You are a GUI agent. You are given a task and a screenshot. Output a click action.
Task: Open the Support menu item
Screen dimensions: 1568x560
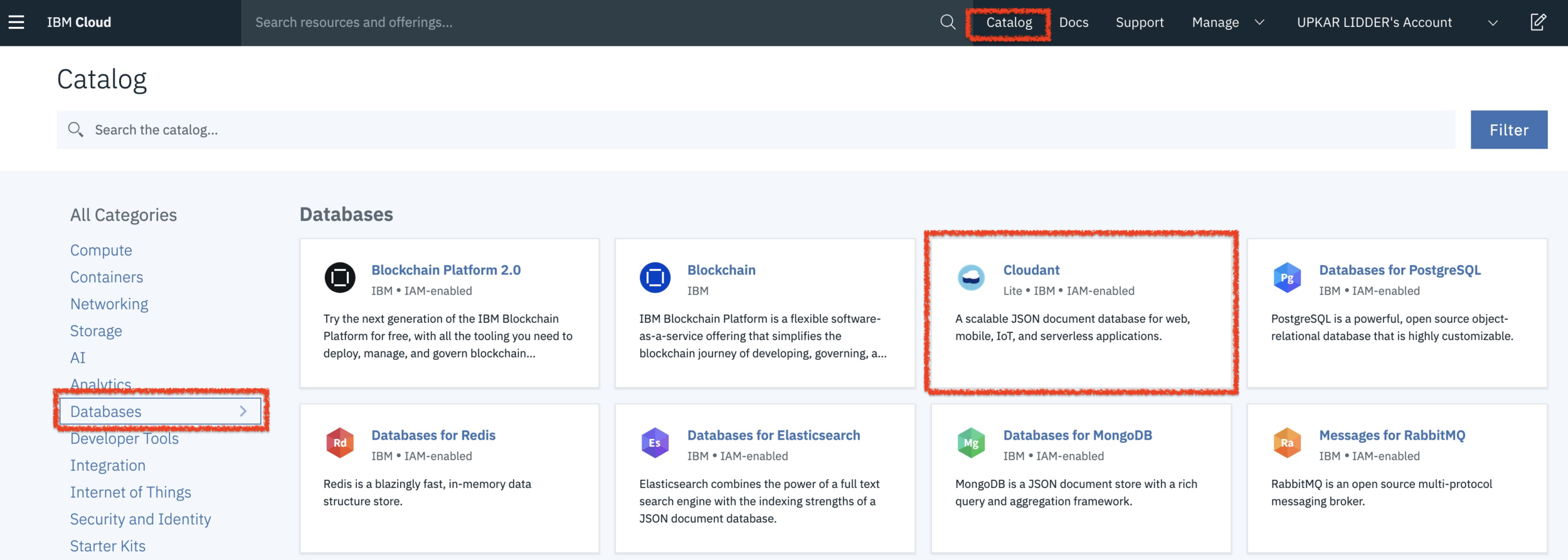1140,23
